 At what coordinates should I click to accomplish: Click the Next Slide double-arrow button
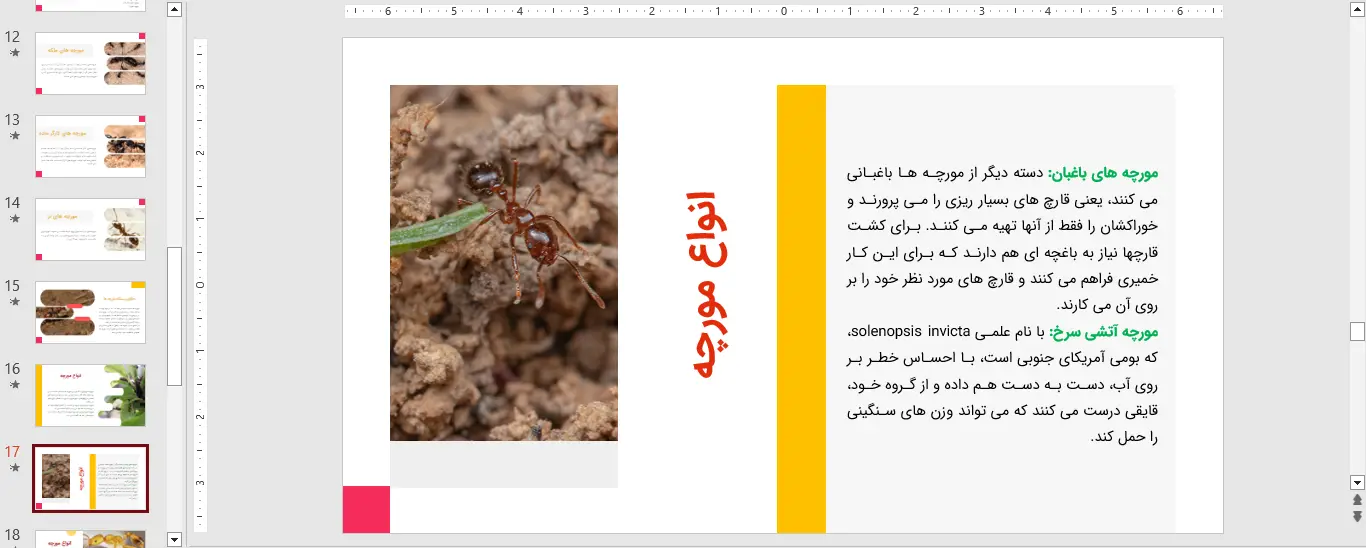click(x=1357, y=516)
